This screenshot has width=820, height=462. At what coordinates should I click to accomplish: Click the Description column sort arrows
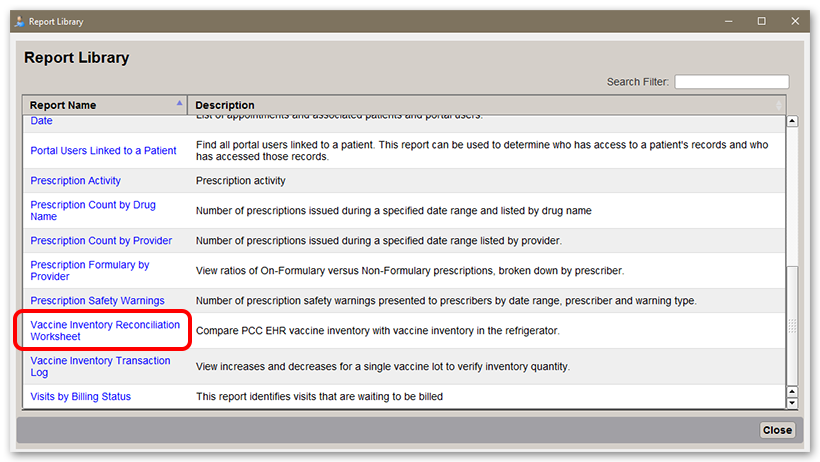pos(779,105)
